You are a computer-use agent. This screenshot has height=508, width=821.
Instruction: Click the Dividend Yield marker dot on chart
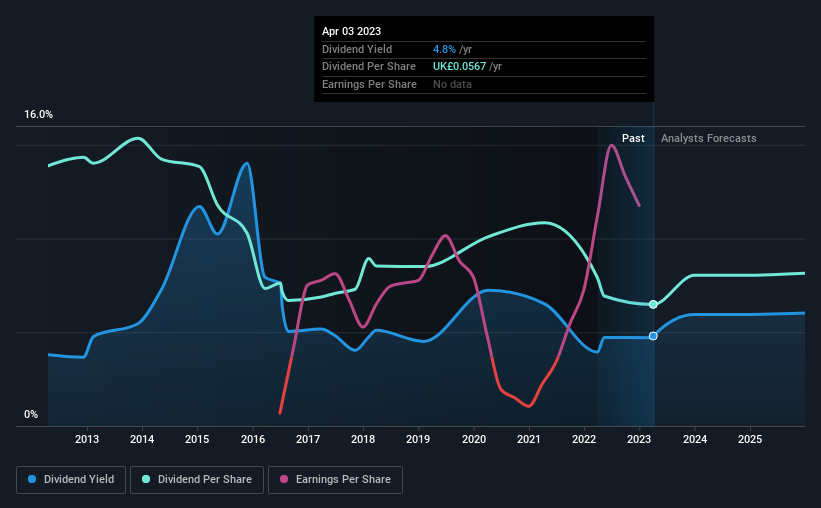click(x=653, y=336)
